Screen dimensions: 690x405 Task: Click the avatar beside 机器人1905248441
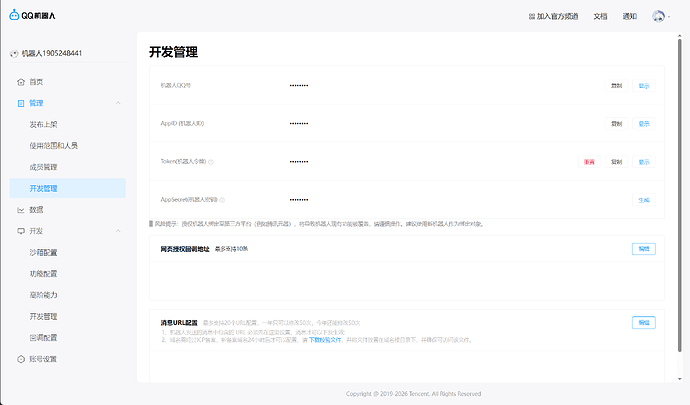[14, 54]
